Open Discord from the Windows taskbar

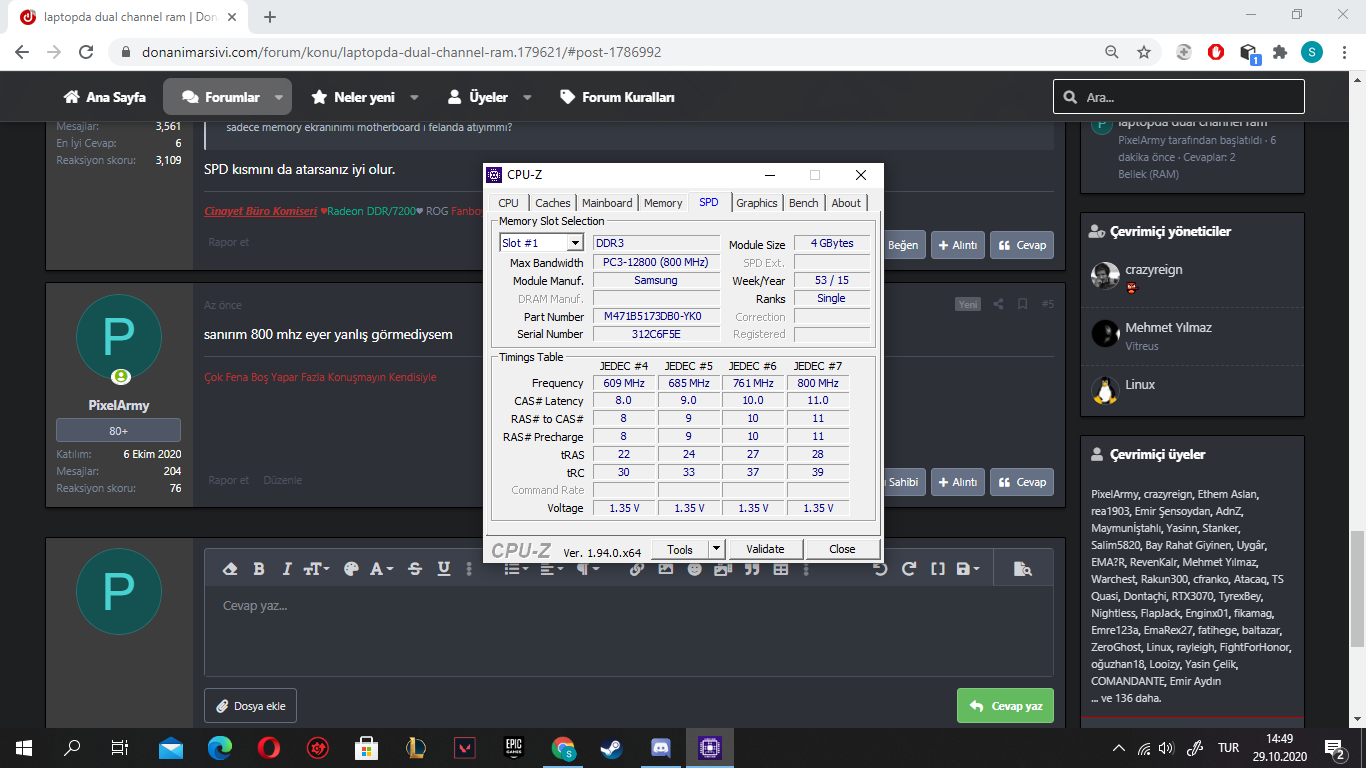tap(661, 747)
